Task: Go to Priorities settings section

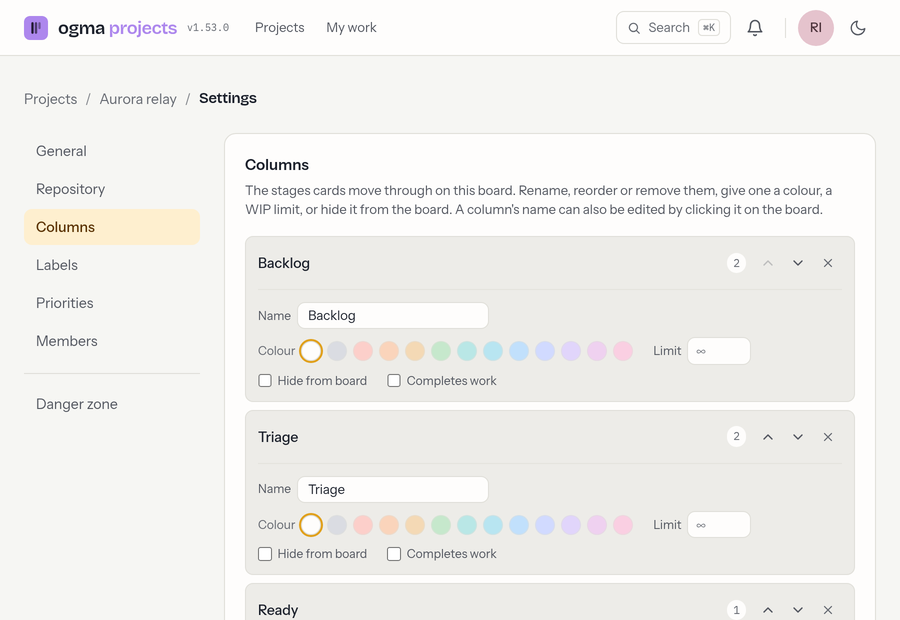Action: 112,303
